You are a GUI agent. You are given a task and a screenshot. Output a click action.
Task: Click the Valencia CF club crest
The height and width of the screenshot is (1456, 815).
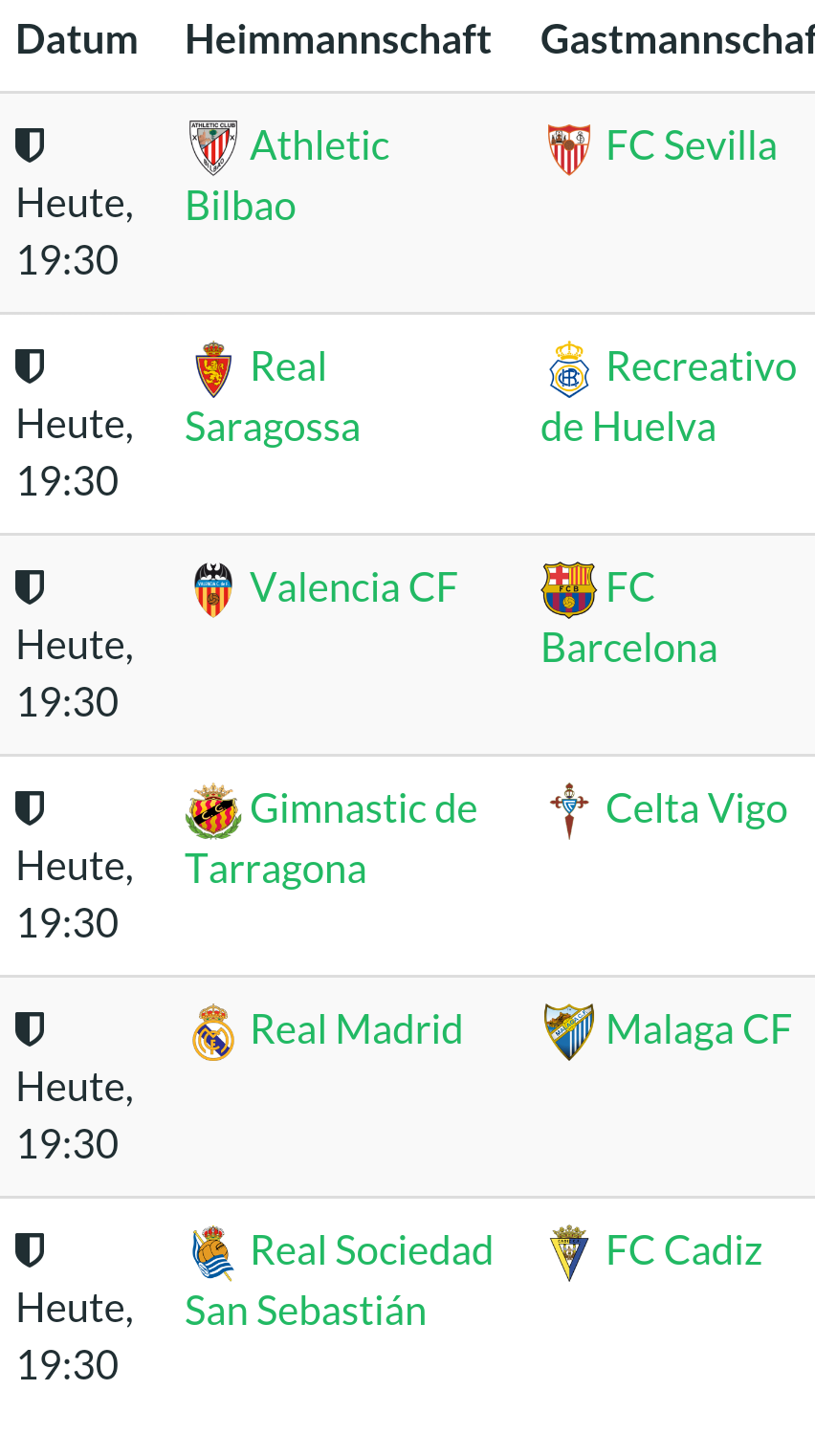(212, 590)
